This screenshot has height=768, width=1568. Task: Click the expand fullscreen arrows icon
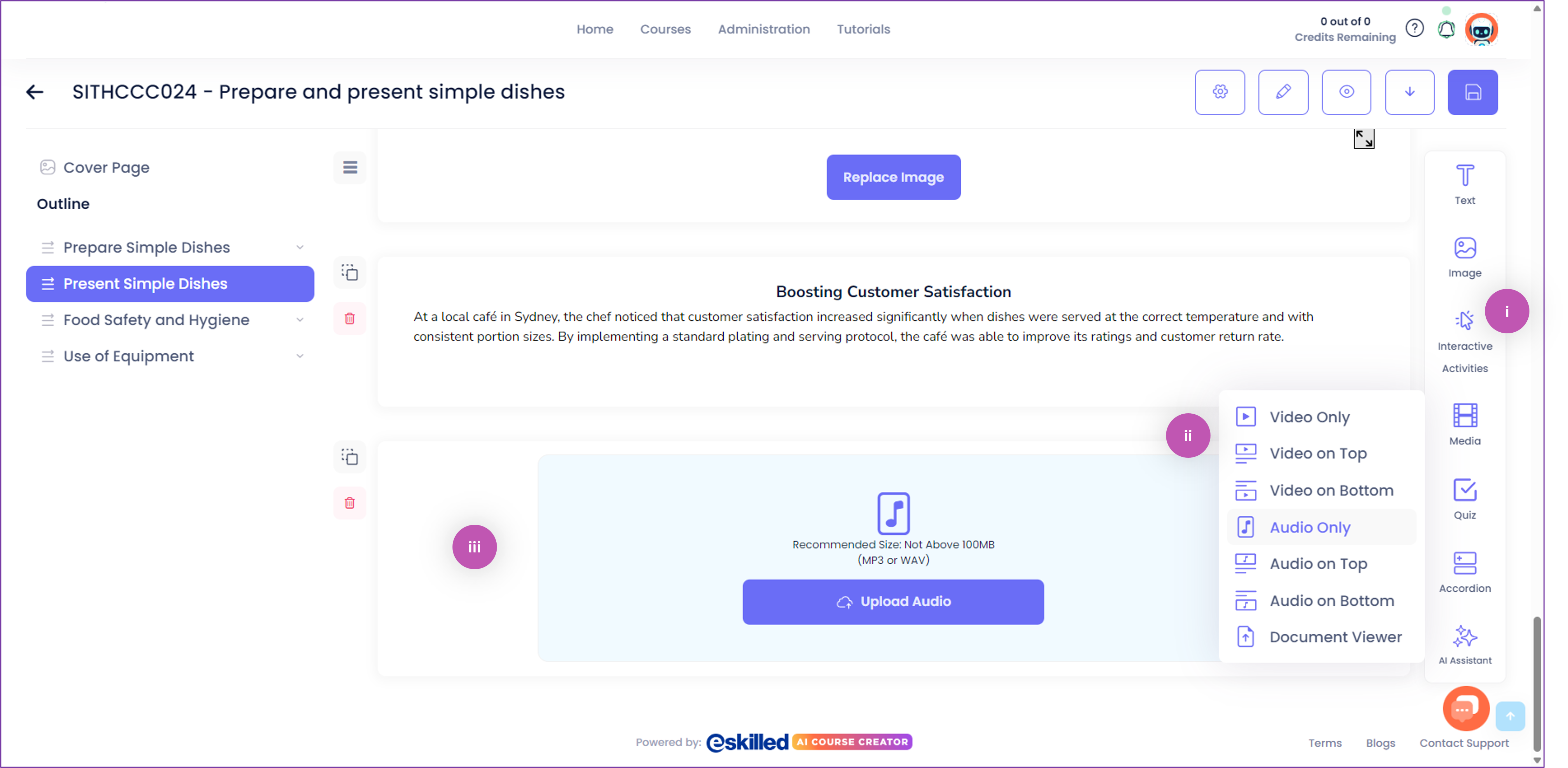(x=1363, y=139)
